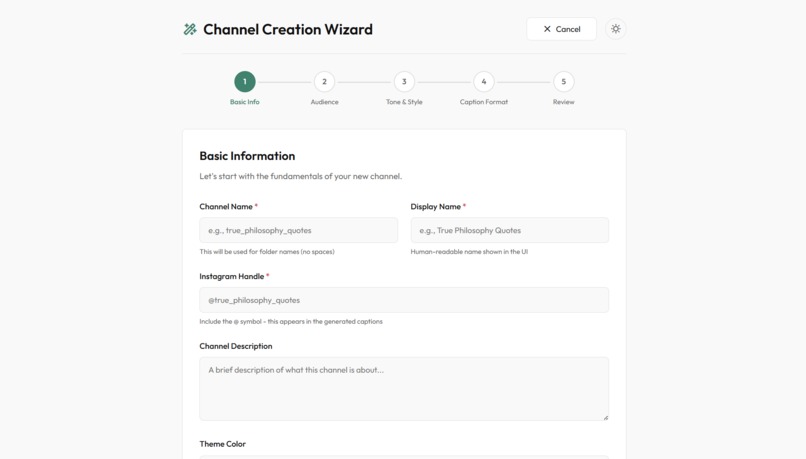This screenshot has width=806, height=459.
Task: Click hint 'This will be used for folder names'
Action: coord(267,252)
